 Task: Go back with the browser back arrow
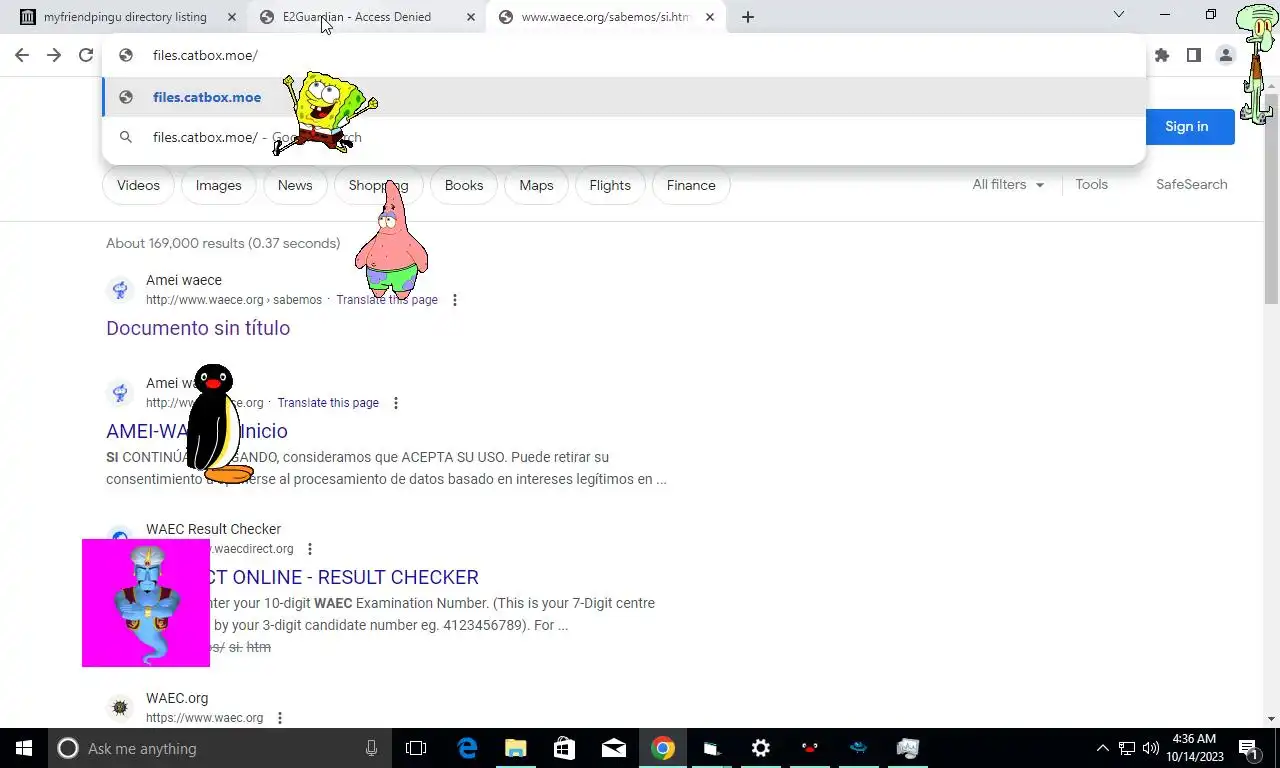(x=21, y=55)
